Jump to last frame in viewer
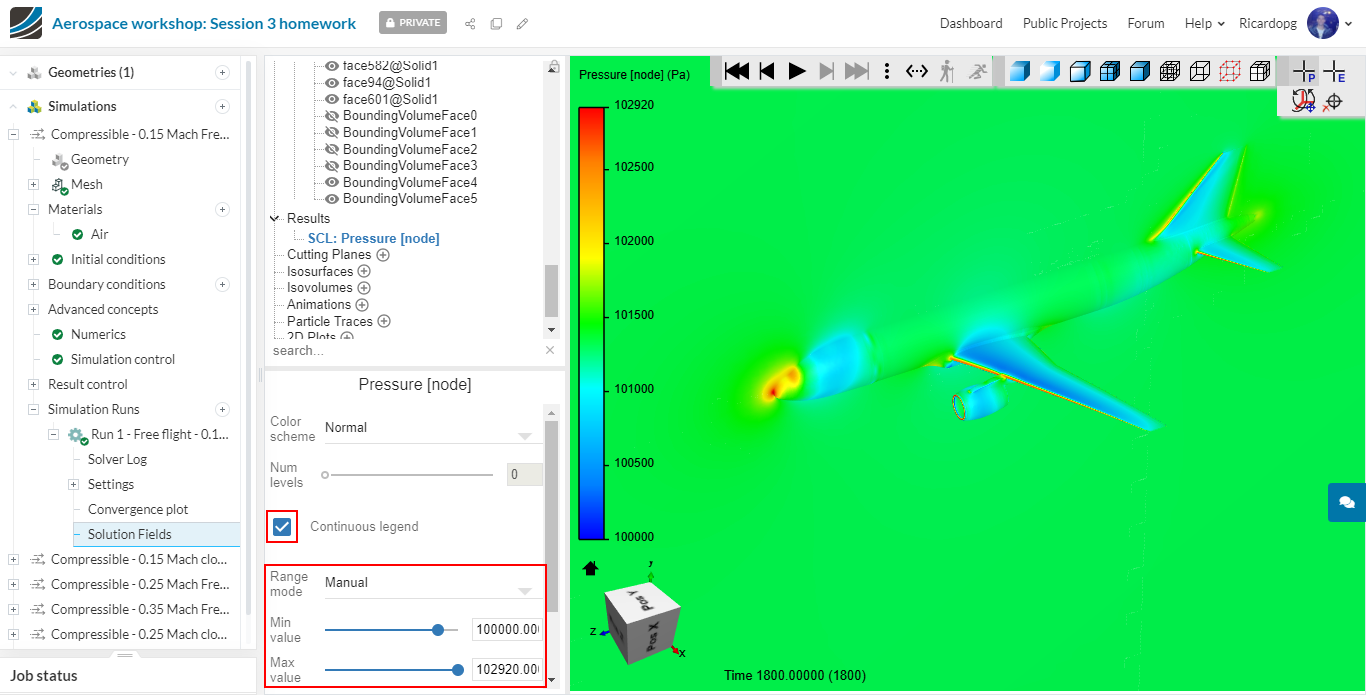The image size is (1366, 695). [x=857, y=71]
